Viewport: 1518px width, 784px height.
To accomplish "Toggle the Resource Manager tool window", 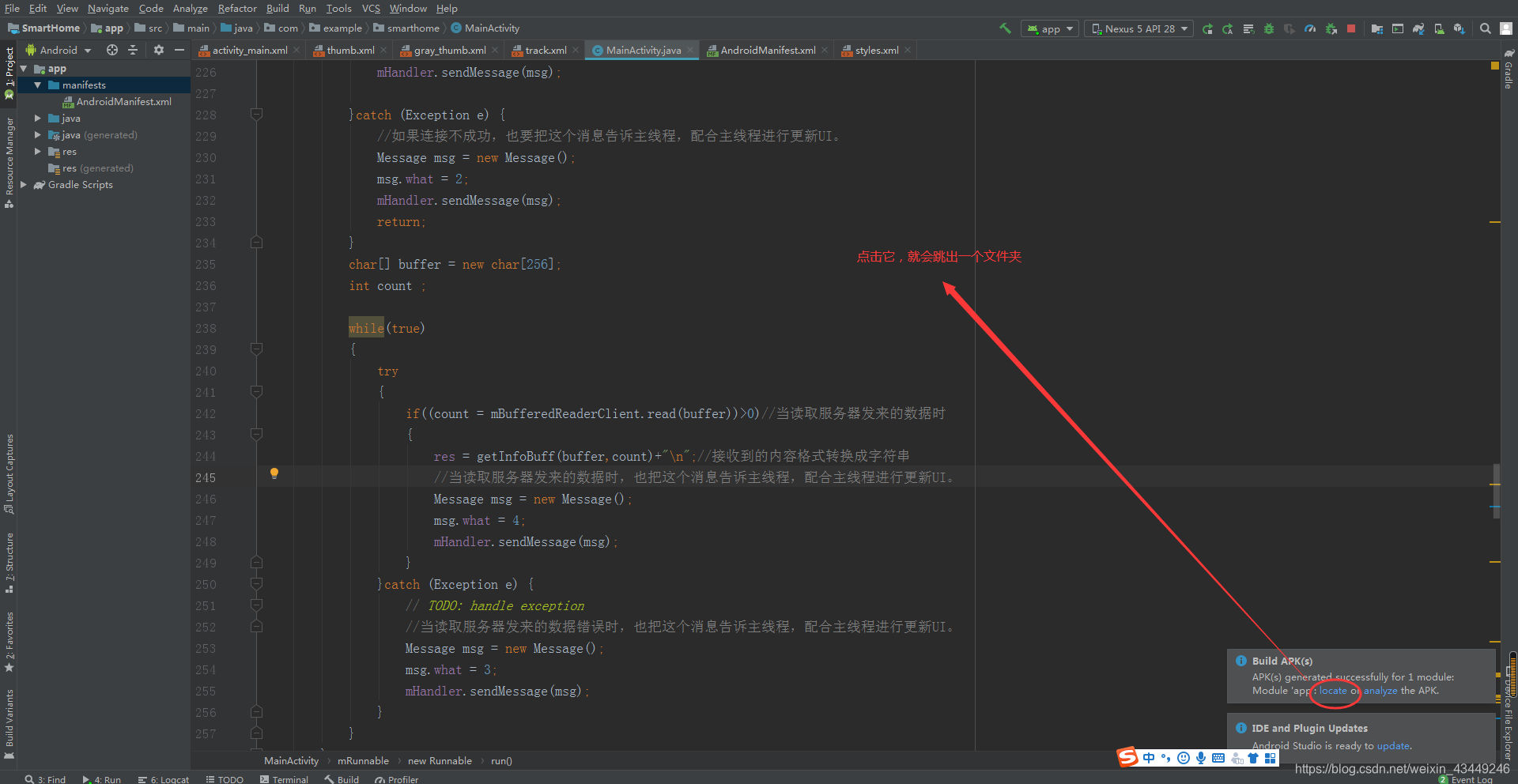I will point(9,162).
